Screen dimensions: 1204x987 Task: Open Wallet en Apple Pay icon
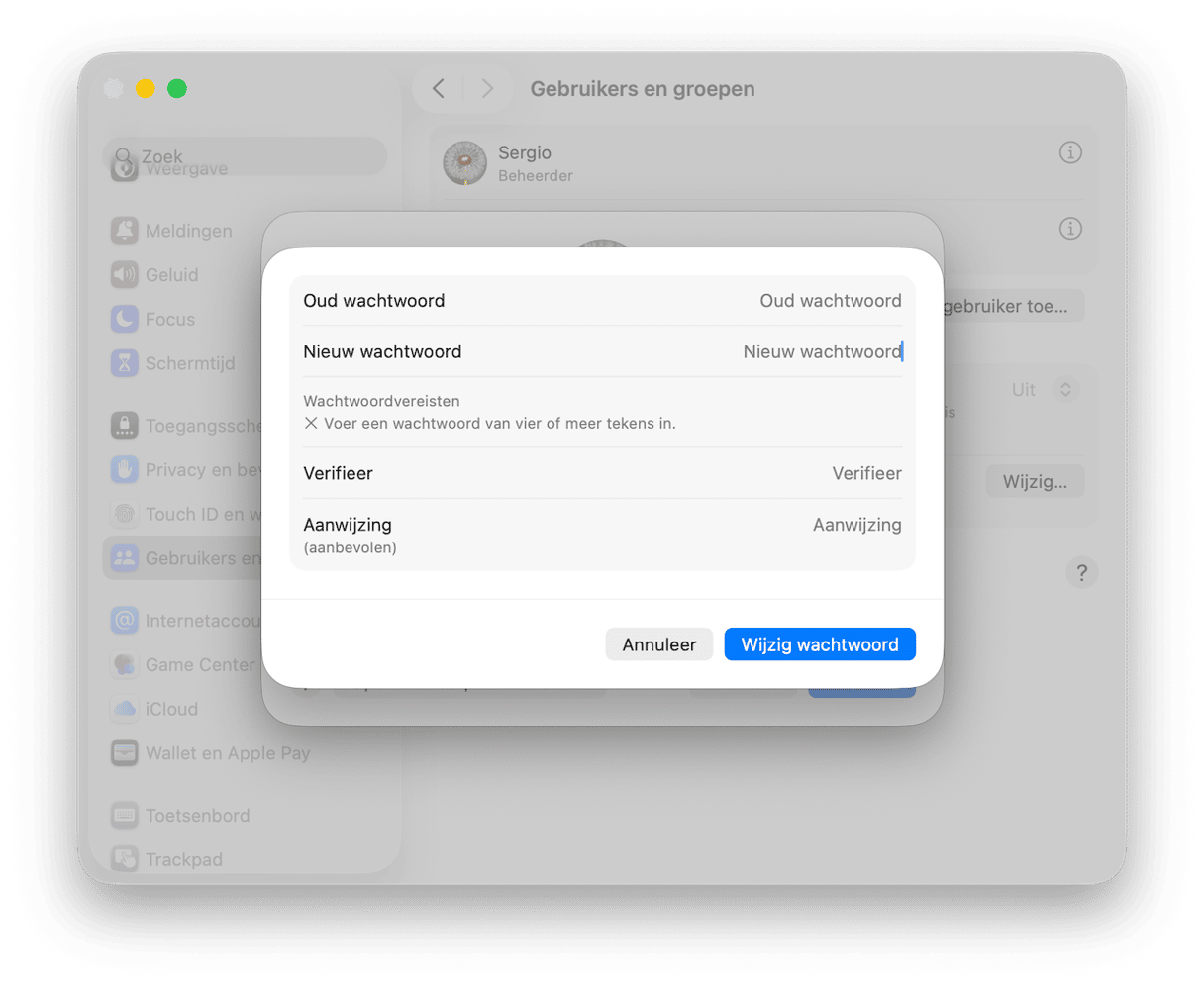pyautogui.click(x=124, y=753)
